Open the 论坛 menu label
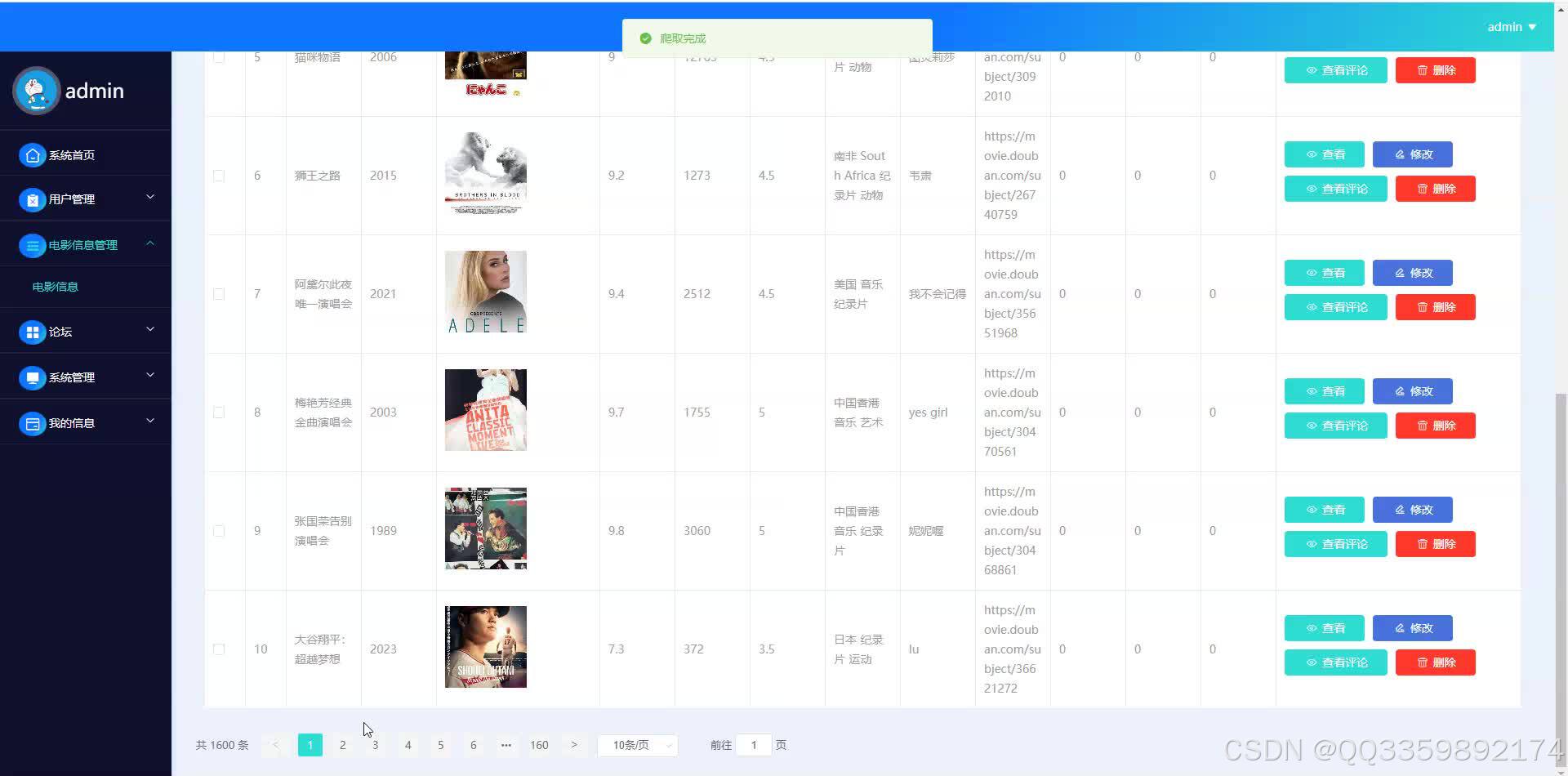This screenshot has width=1568, height=776. [60, 332]
